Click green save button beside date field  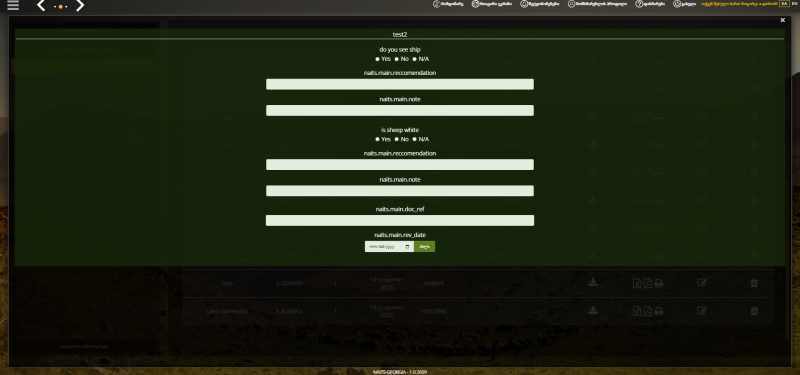point(424,246)
